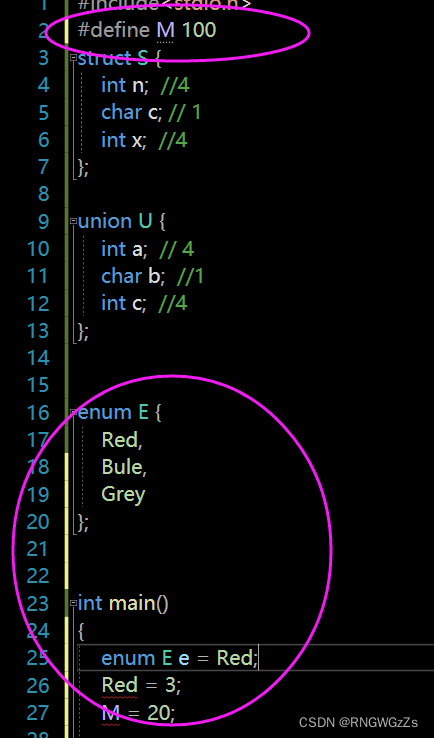Image resolution: width=434 pixels, height=738 pixels.
Task: Click the 'char c;' member in struct S
Action: pyautogui.click(x=131, y=112)
